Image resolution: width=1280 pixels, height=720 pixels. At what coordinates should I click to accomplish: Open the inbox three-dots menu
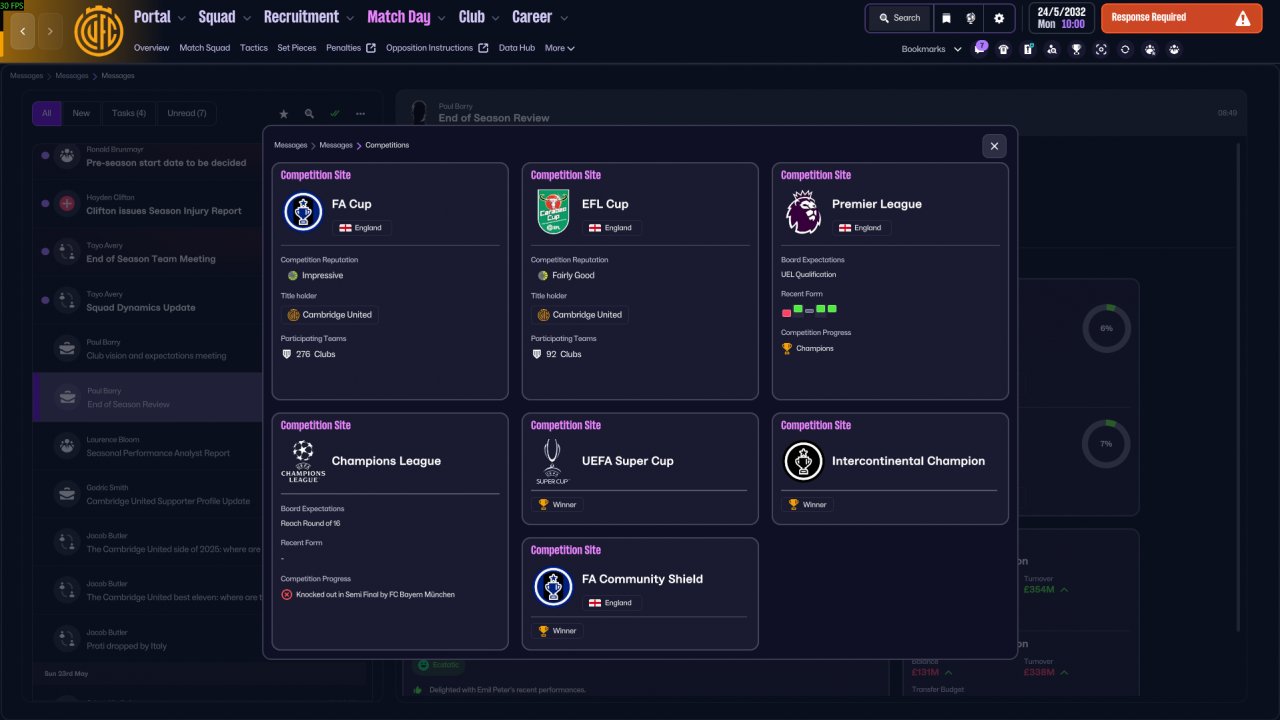[x=361, y=114]
